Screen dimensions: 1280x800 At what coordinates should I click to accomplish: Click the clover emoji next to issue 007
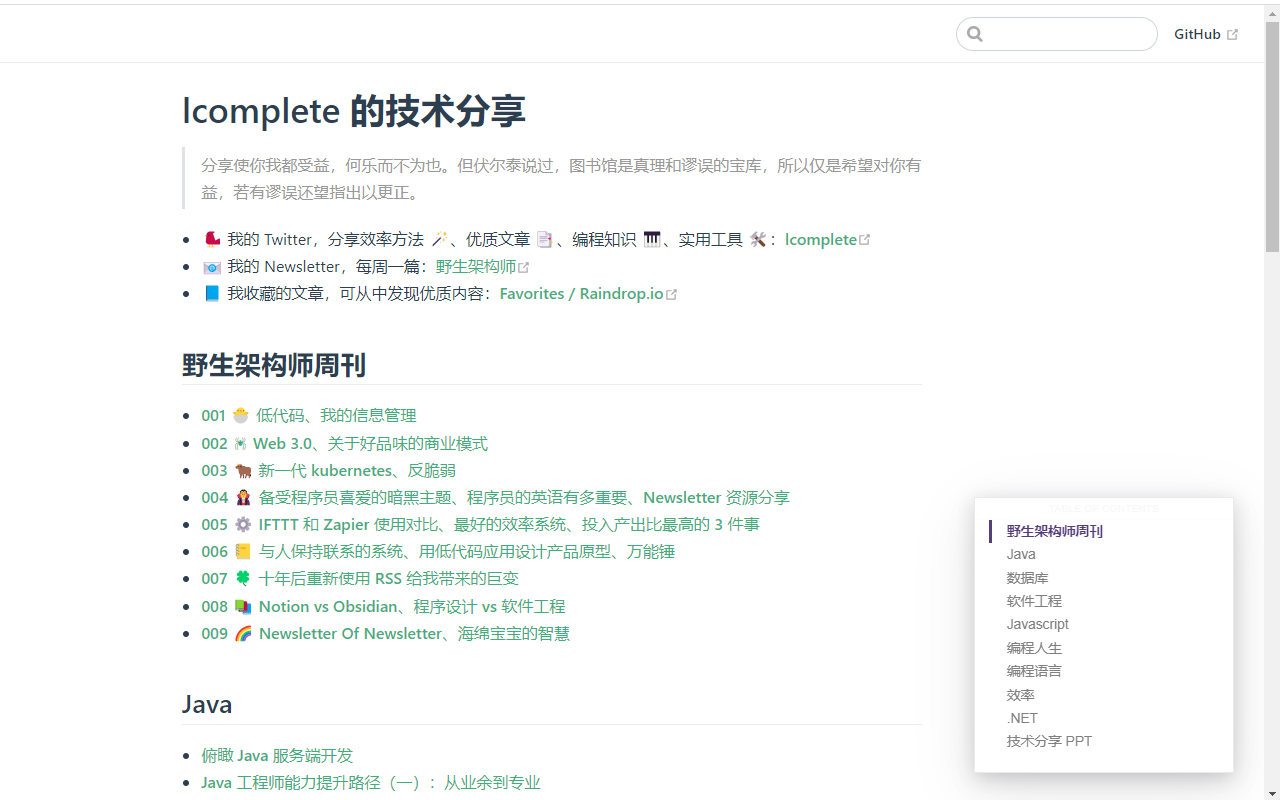point(243,578)
